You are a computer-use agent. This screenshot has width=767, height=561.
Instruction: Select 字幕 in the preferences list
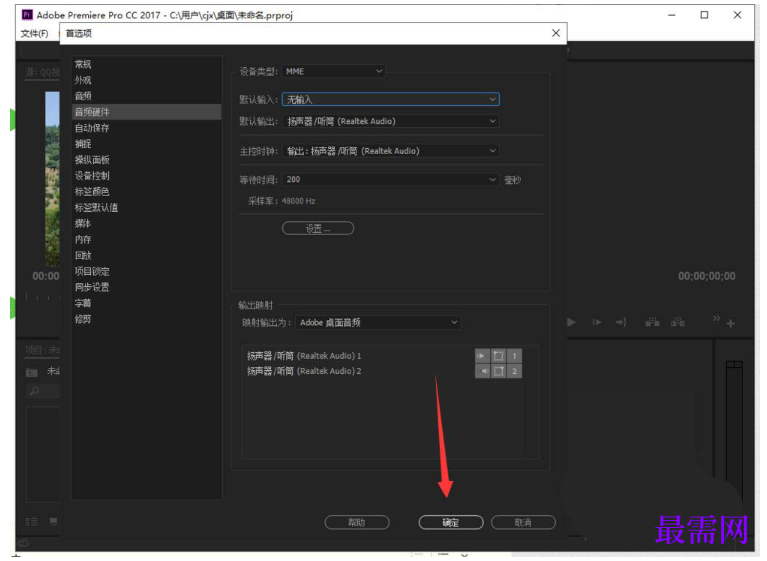(x=83, y=303)
